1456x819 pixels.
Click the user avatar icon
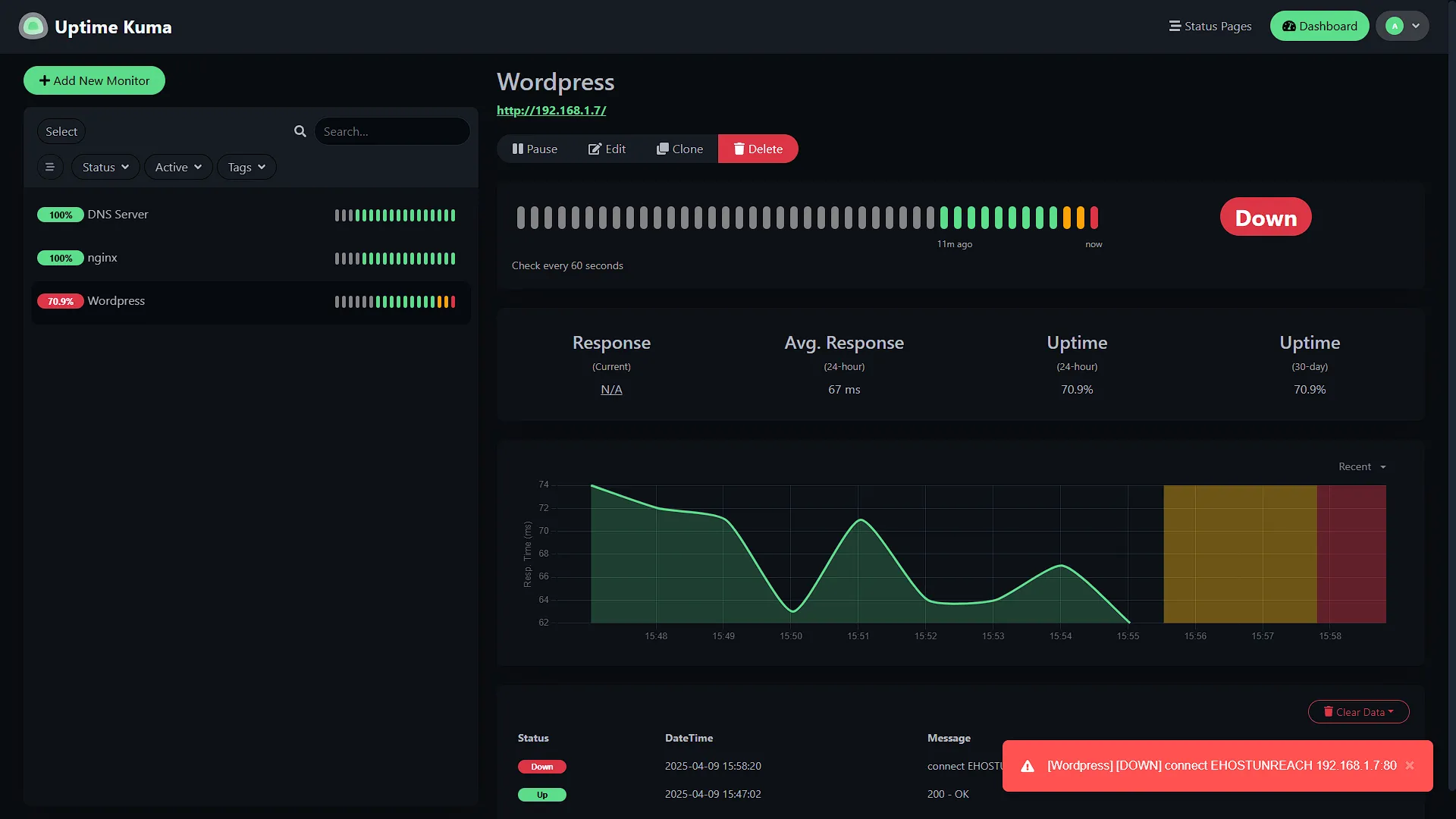point(1394,26)
